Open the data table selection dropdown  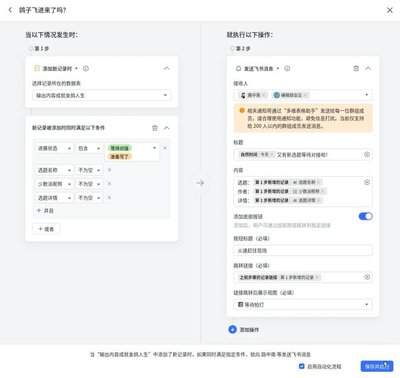102,95
